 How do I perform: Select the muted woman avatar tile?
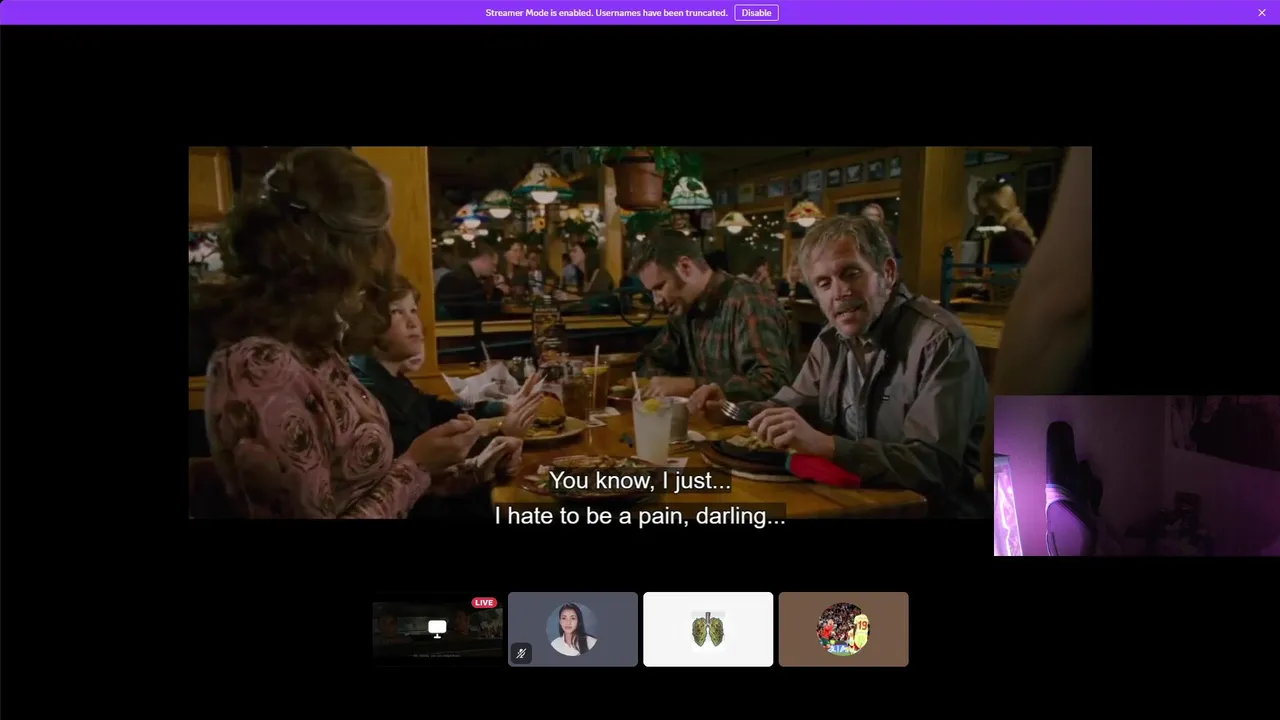coord(573,629)
